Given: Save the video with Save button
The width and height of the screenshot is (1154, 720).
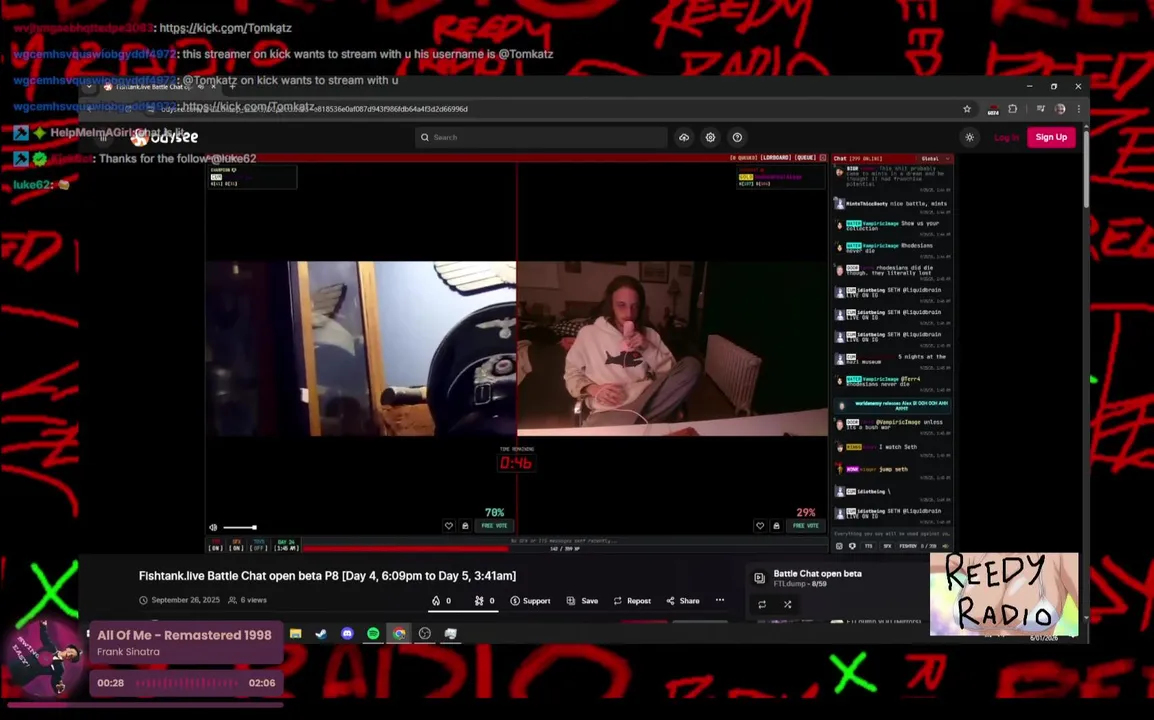Looking at the screenshot, I should [582, 601].
